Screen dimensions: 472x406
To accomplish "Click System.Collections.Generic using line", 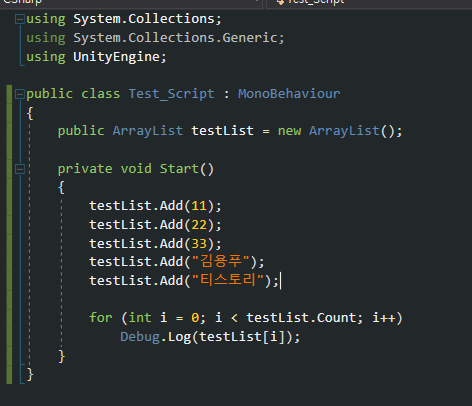I will click(x=155, y=38).
